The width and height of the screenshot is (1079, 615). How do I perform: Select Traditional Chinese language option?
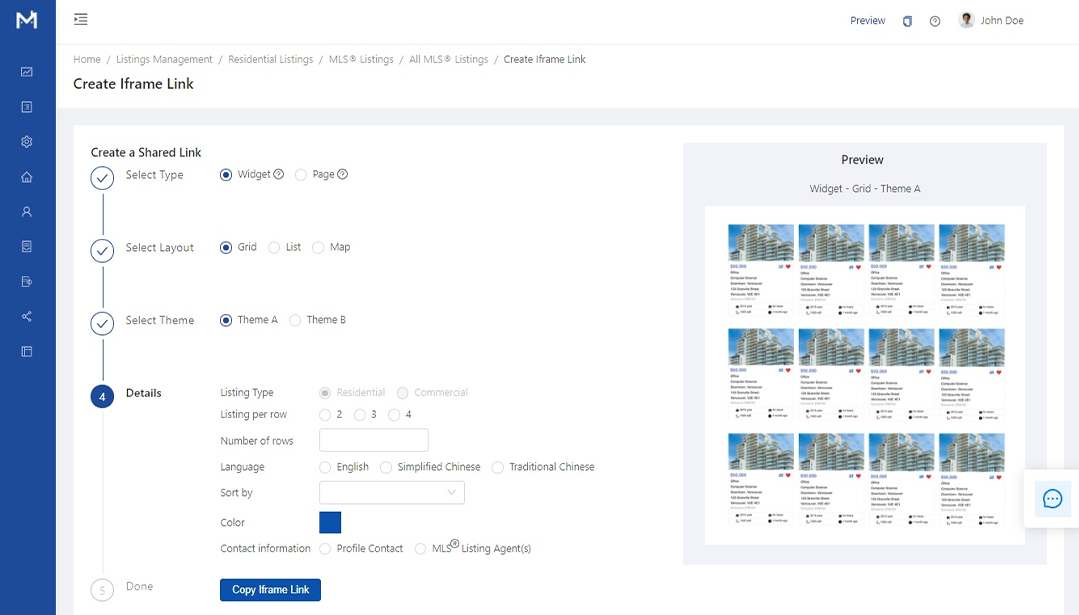[498, 468]
